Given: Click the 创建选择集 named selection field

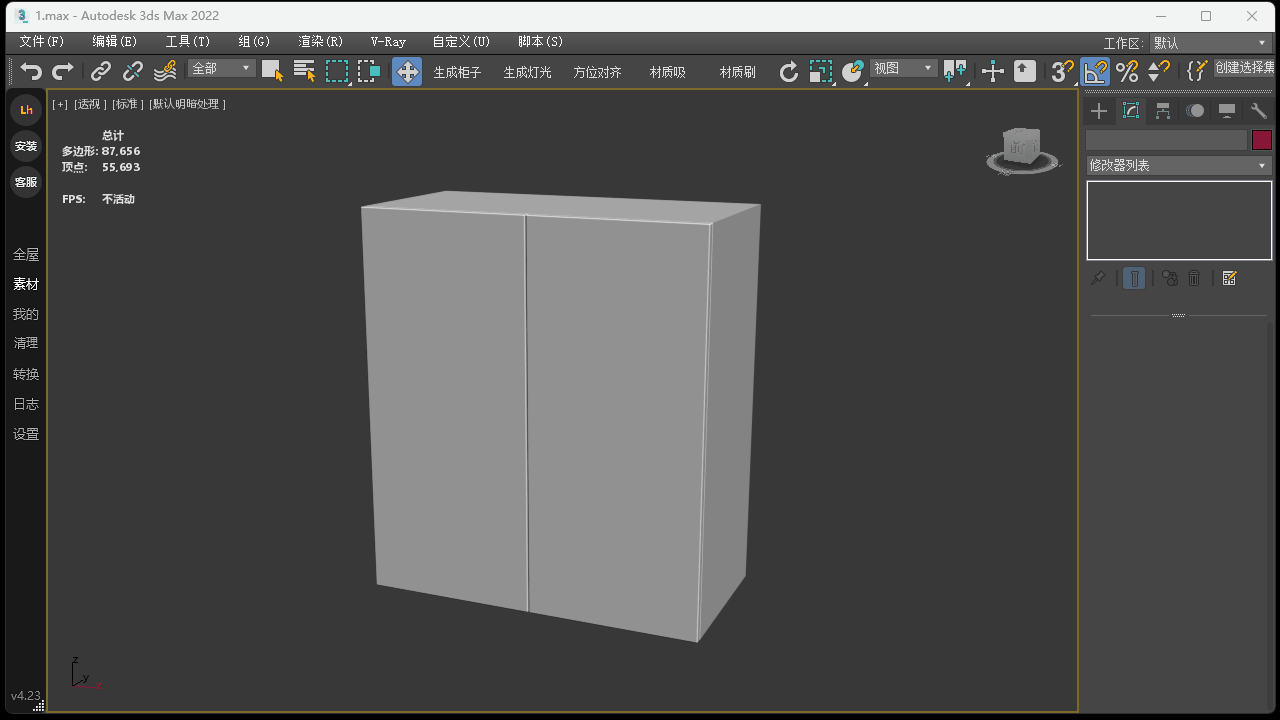Looking at the screenshot, I should 1246,68.
